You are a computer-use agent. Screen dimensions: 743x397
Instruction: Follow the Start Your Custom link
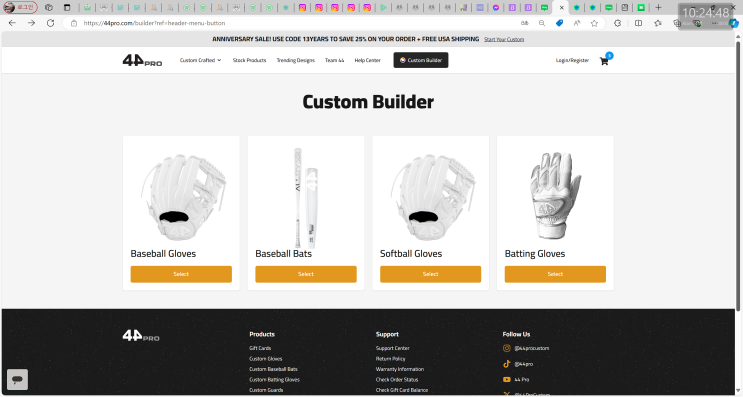click(504, 39)
